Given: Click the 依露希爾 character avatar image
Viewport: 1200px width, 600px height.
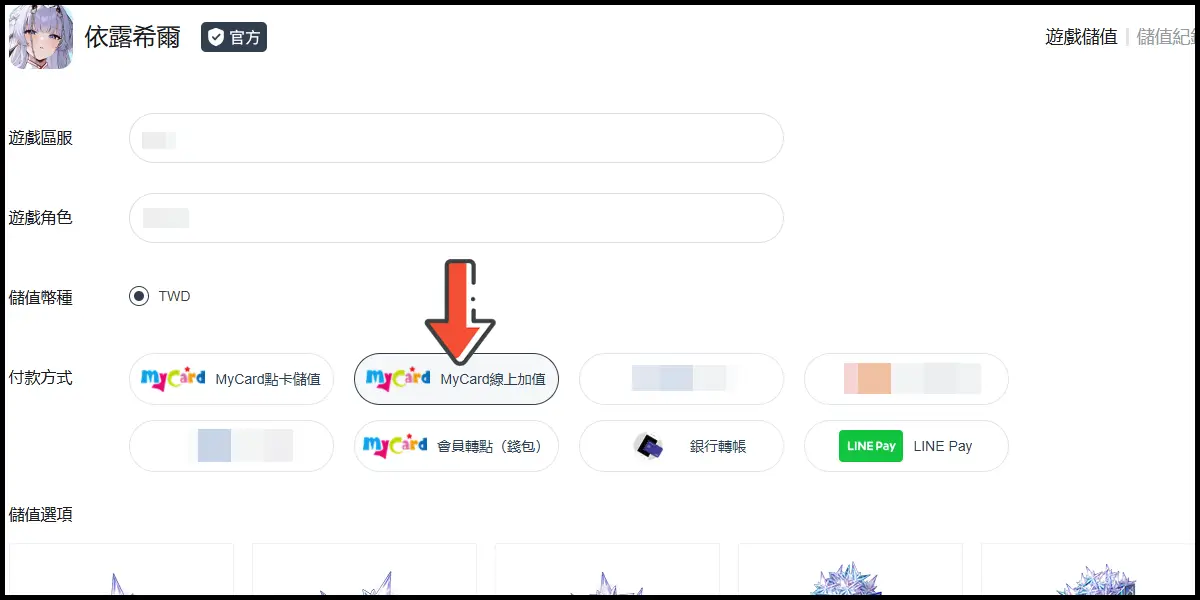Looking at the screenshot, I should [x=40, y=37].
